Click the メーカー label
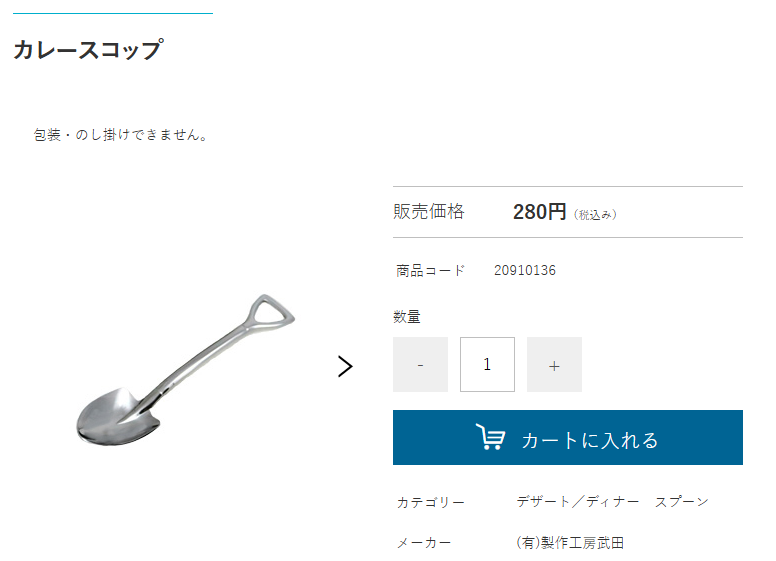Screen dimensions: 776x561 (424, 543)
